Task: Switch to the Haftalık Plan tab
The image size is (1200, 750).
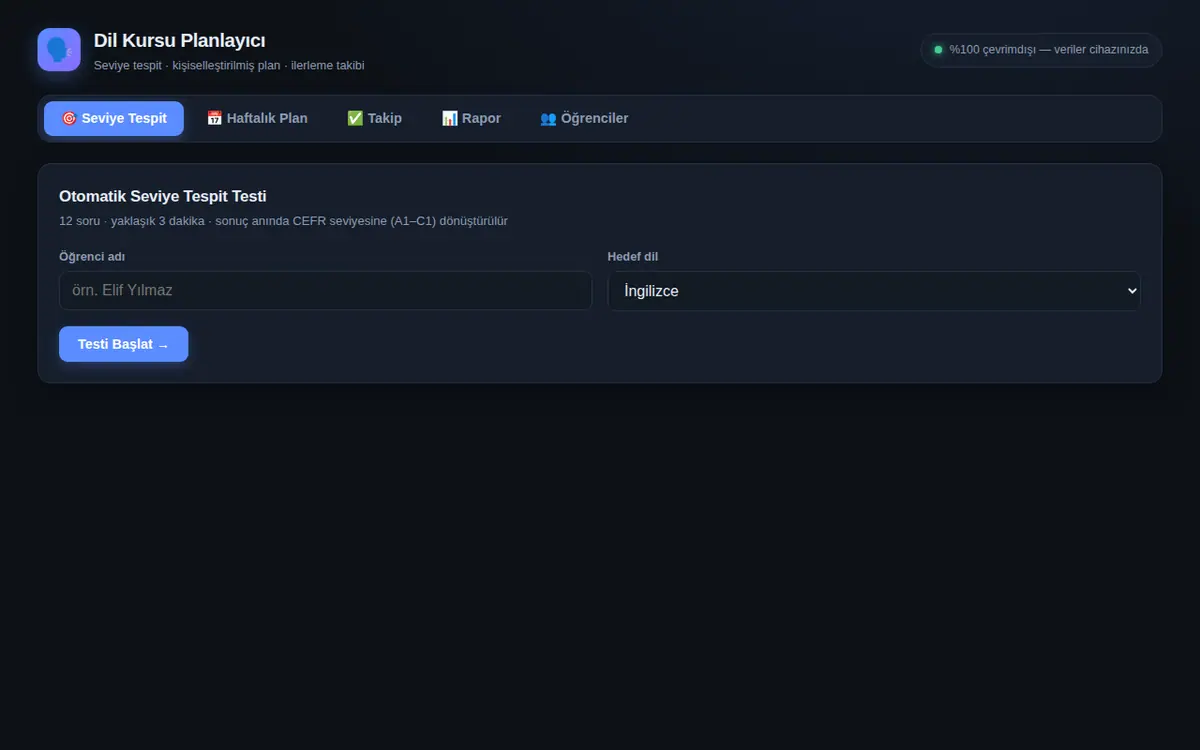Action: coord(257,118)
